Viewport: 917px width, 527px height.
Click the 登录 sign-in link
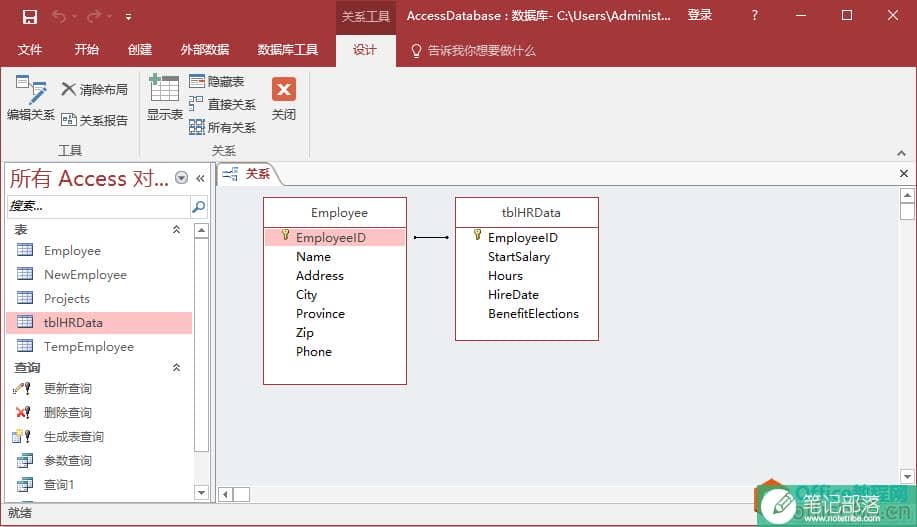tap(700, 15)
